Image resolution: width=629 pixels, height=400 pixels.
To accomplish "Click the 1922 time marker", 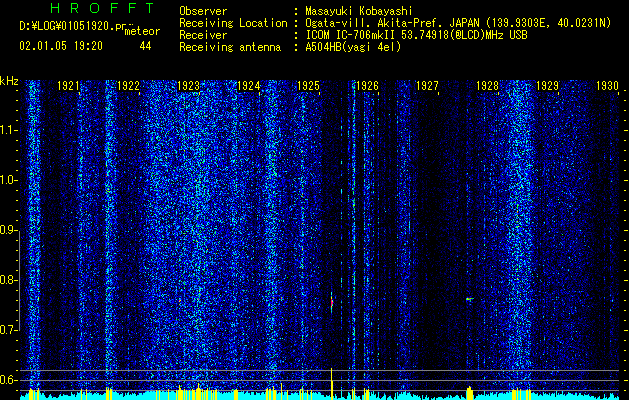I will 128,85.
